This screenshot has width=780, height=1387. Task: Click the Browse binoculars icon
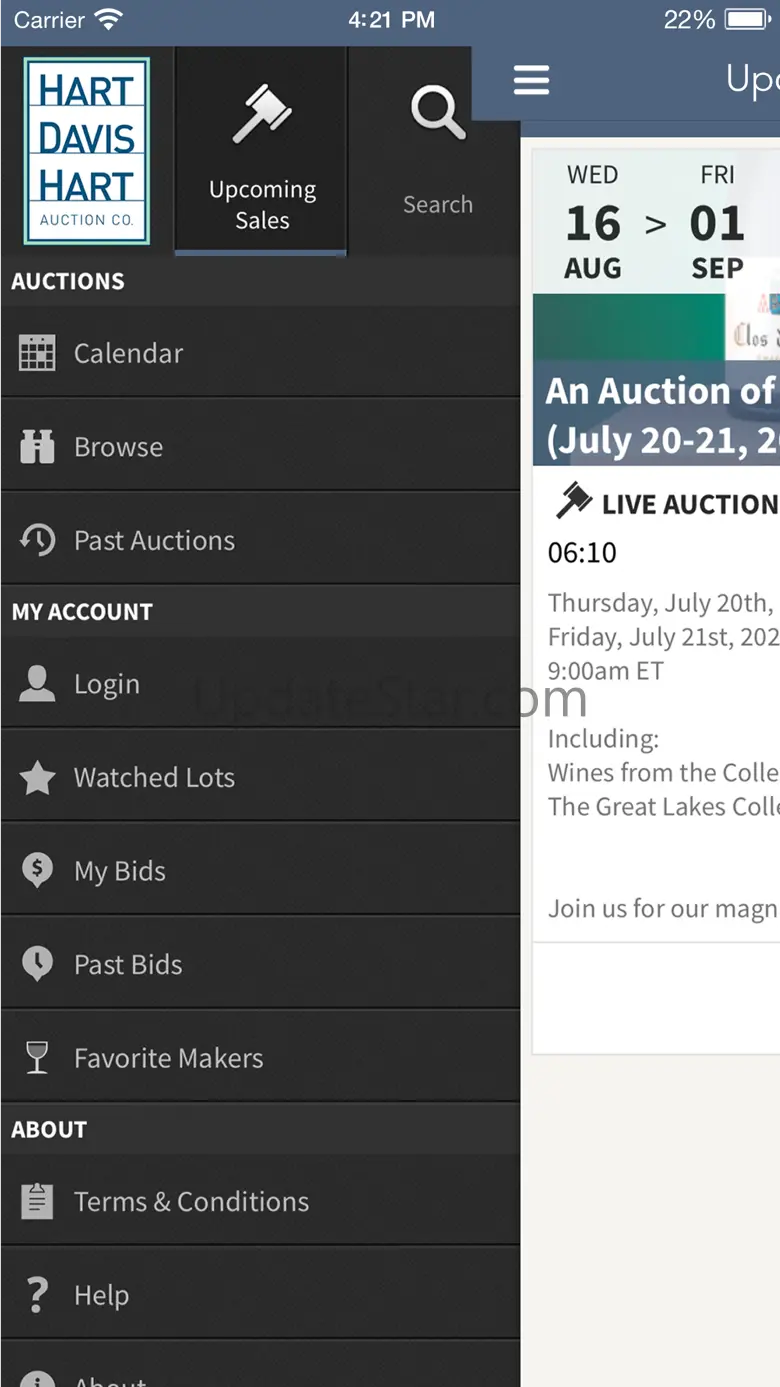pos(37,447)
